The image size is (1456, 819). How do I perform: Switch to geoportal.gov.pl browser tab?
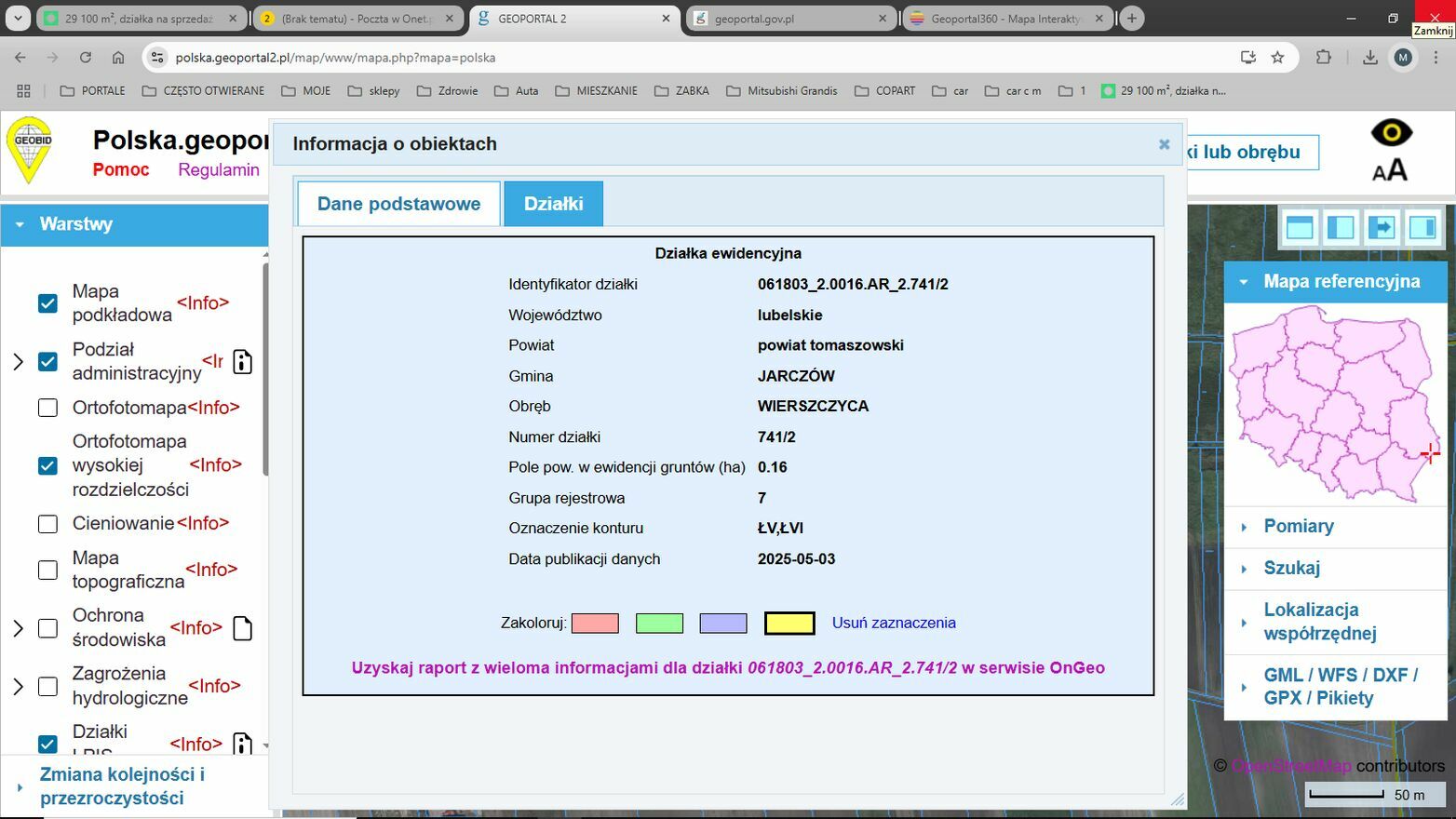tap(791, 19)
